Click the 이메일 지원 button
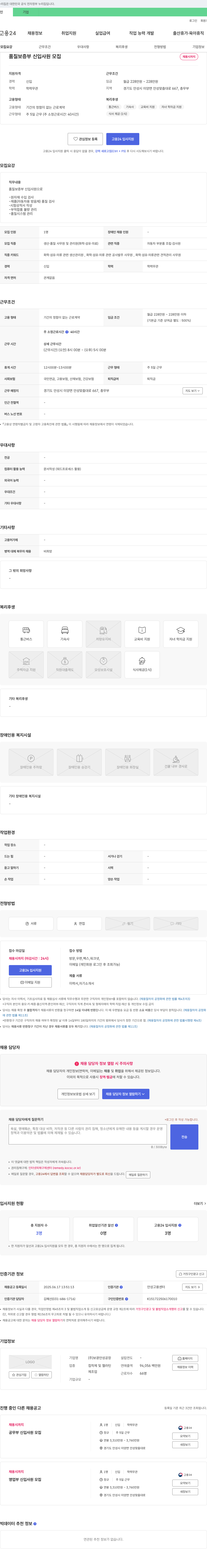207x1568 pixels. pyautogui.click(x=30, y=983)
